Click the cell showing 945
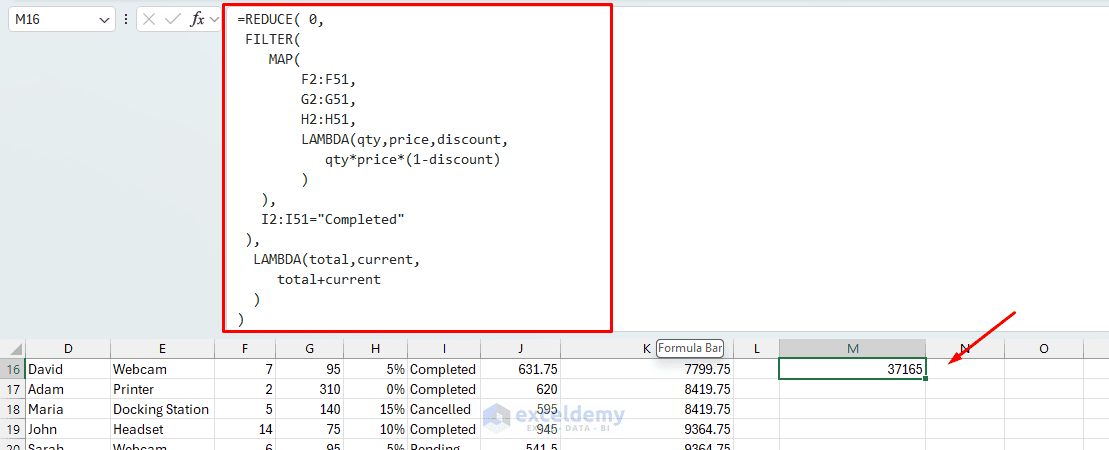Screen dimensions: 1109x450 [x=521, y=429]
